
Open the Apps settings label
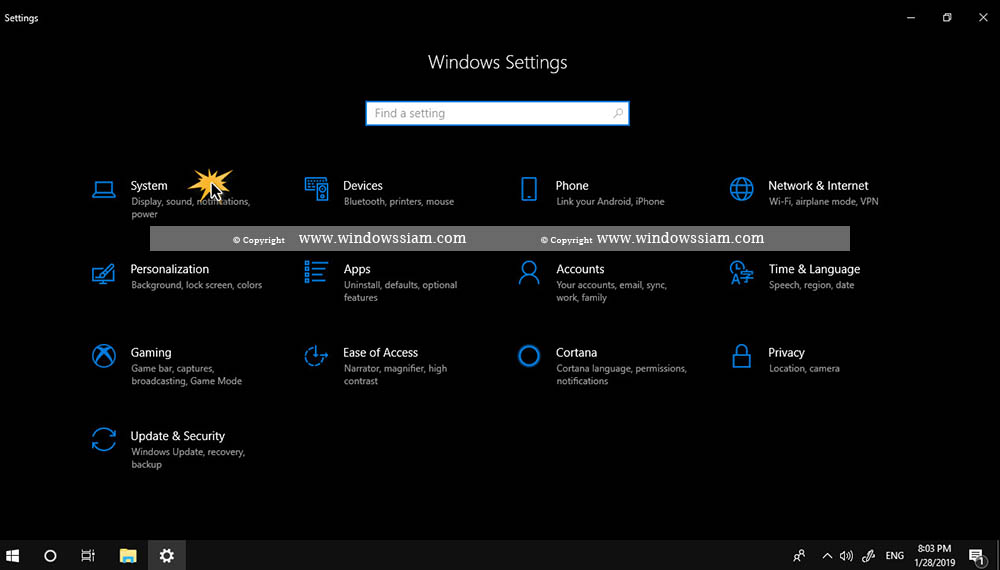357,269
